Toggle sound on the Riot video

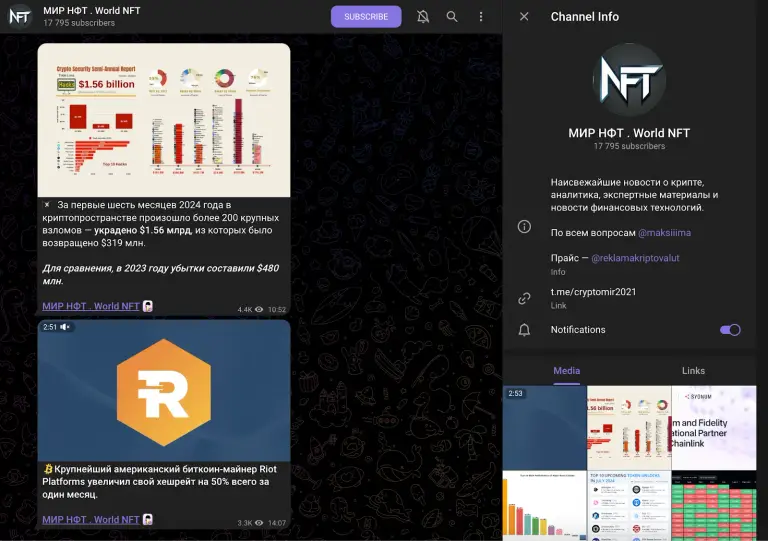[x=65, y=327]
